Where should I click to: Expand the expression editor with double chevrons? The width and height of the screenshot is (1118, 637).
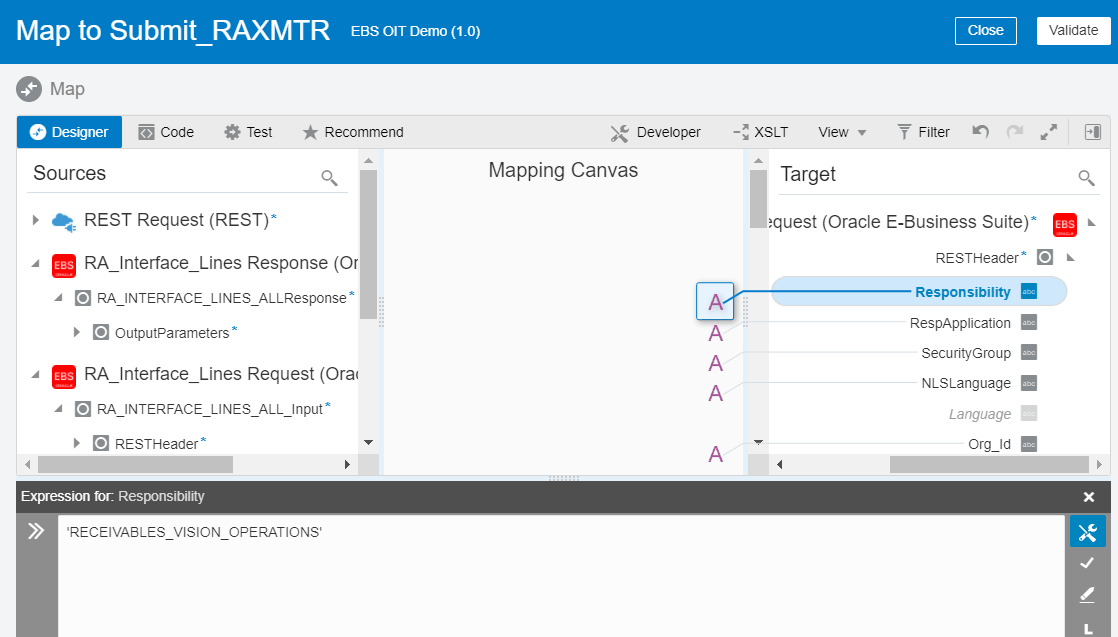(37, 531)
